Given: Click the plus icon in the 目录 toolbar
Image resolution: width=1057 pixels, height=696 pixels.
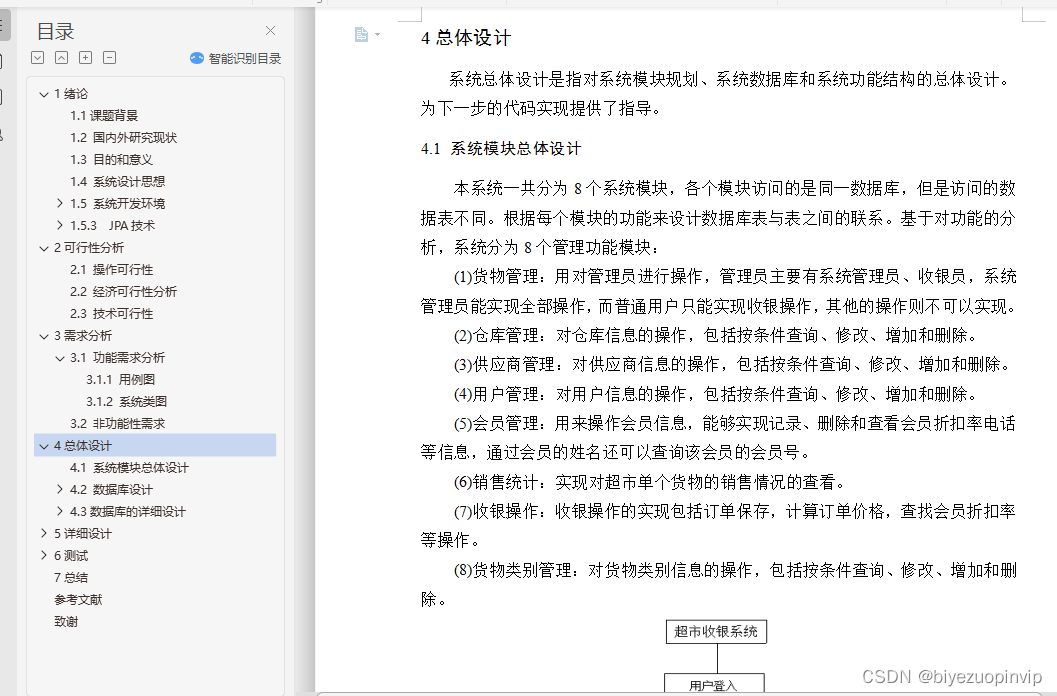Looking at the screenshot, I should pos(85,57).
